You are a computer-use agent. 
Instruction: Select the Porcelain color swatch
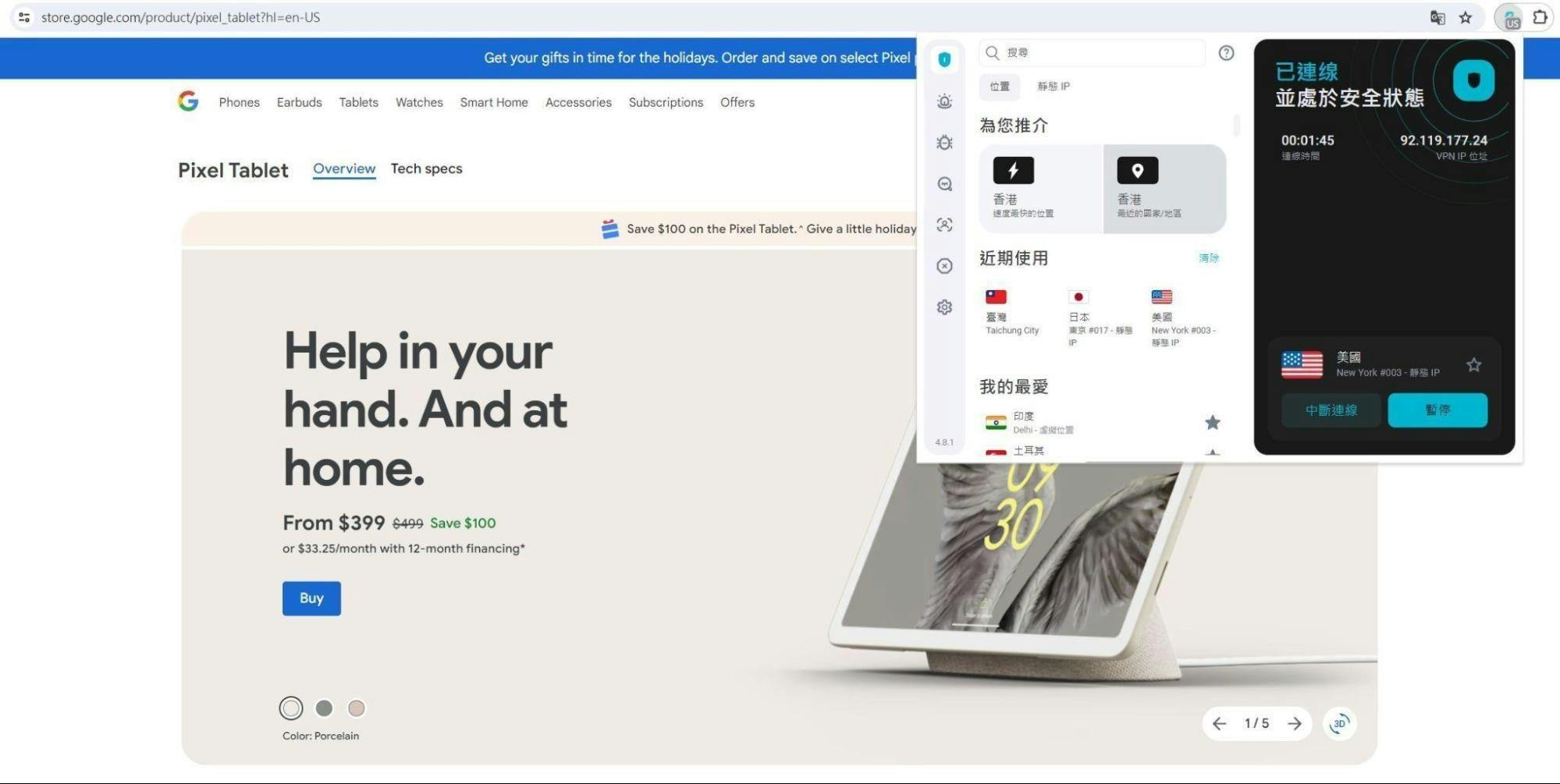(291, 708)
